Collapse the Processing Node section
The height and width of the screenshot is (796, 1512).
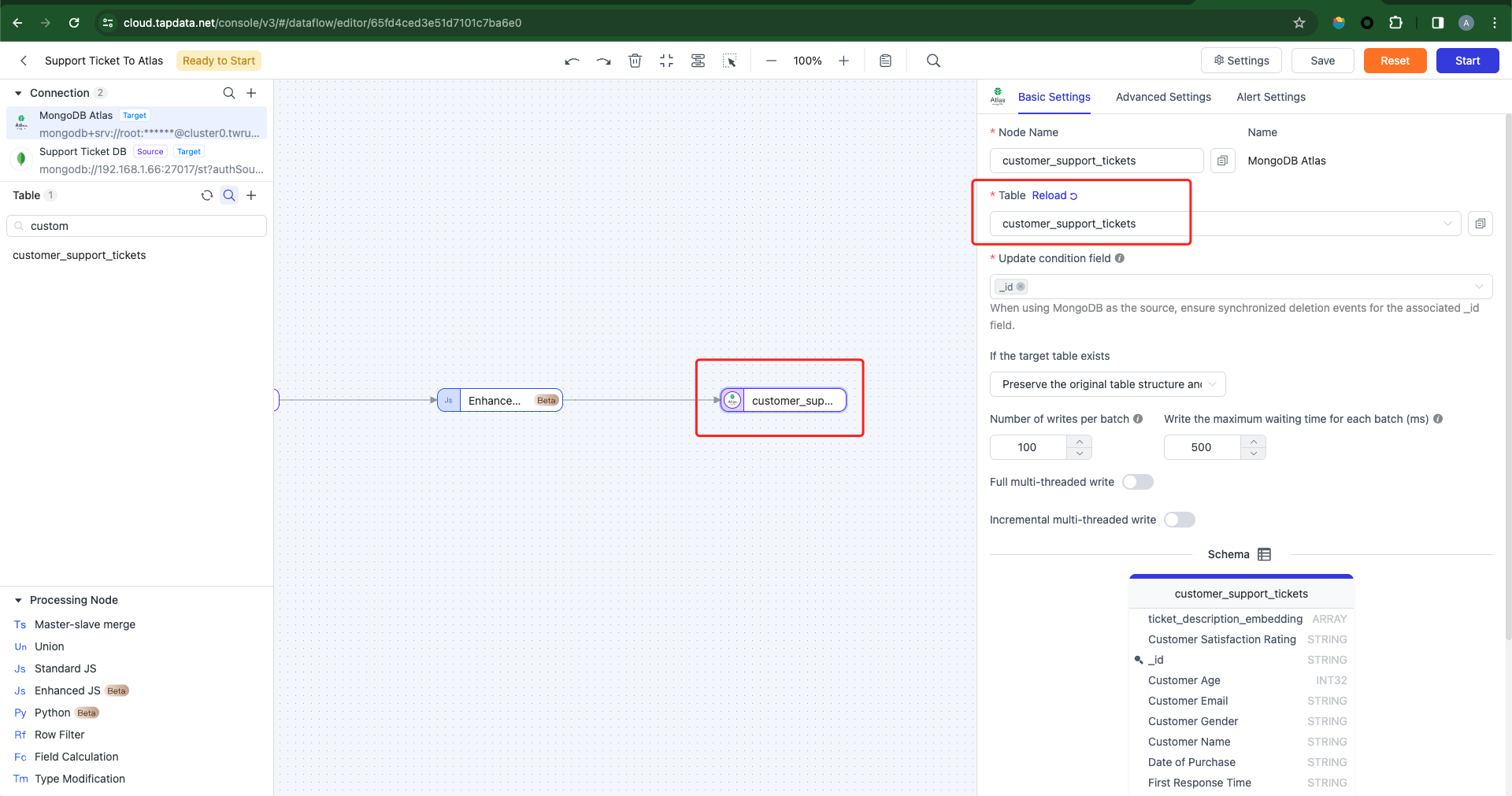tap(18, 600)
